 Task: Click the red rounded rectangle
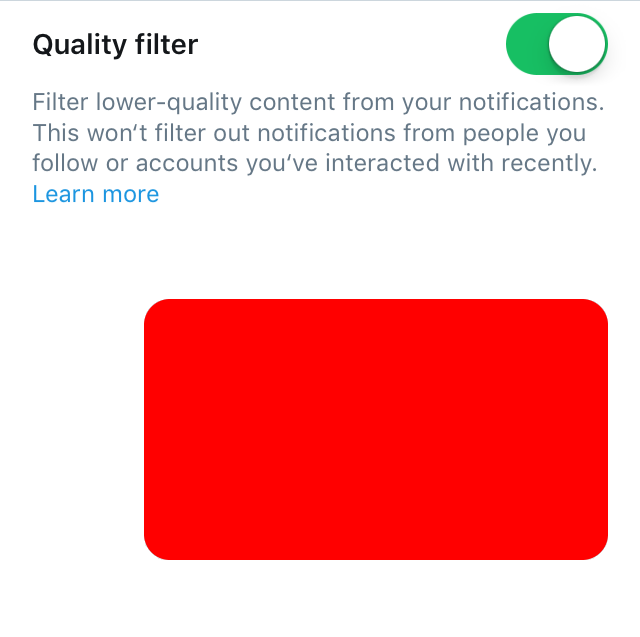pyautogui.click(x=376, y=429)
